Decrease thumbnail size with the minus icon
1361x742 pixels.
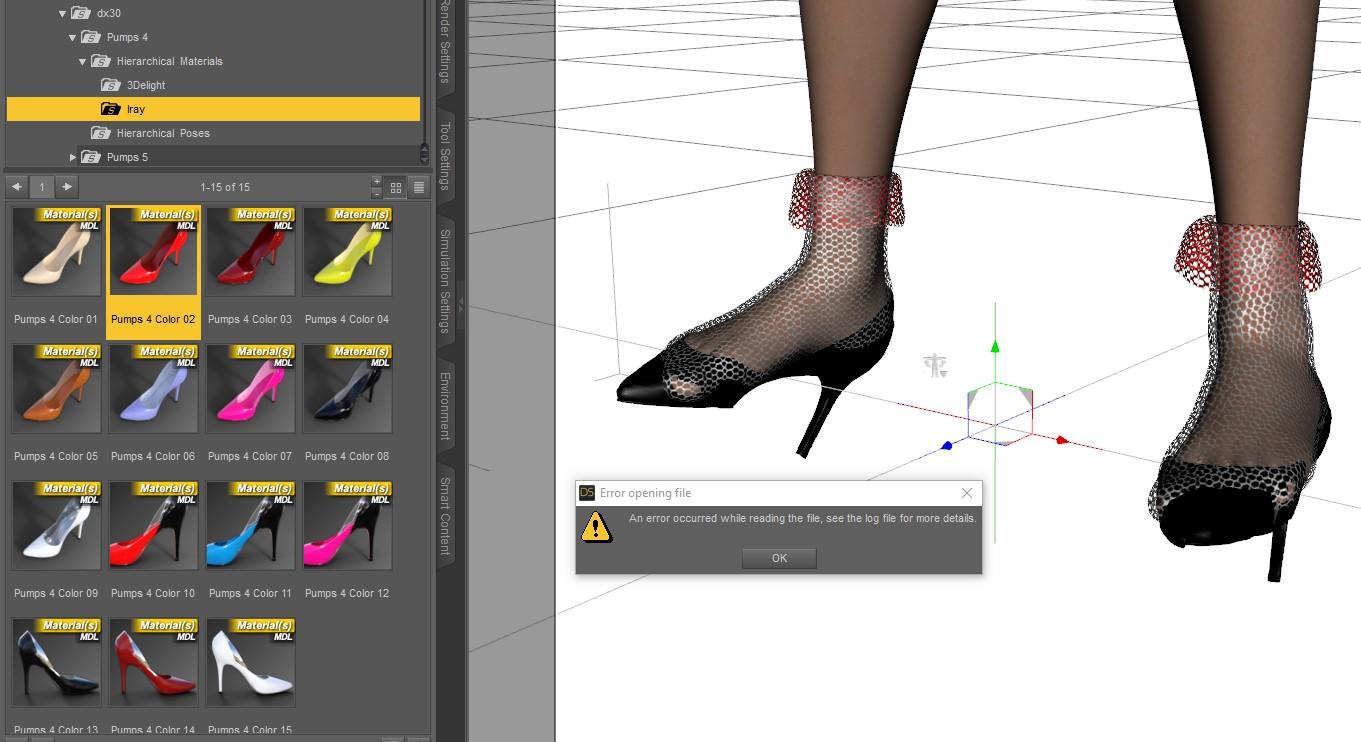coord(377,194)
